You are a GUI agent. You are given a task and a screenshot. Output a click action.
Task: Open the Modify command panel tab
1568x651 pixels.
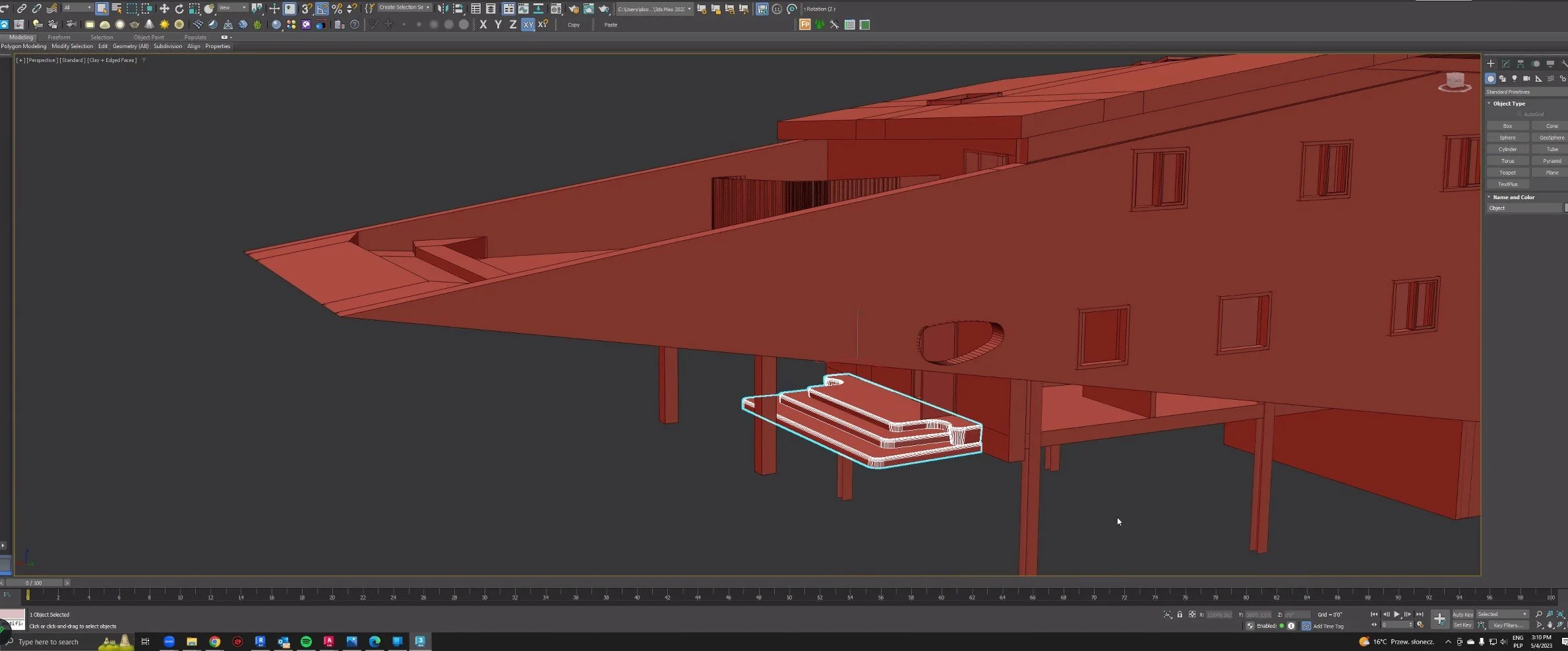(1505, 64)
